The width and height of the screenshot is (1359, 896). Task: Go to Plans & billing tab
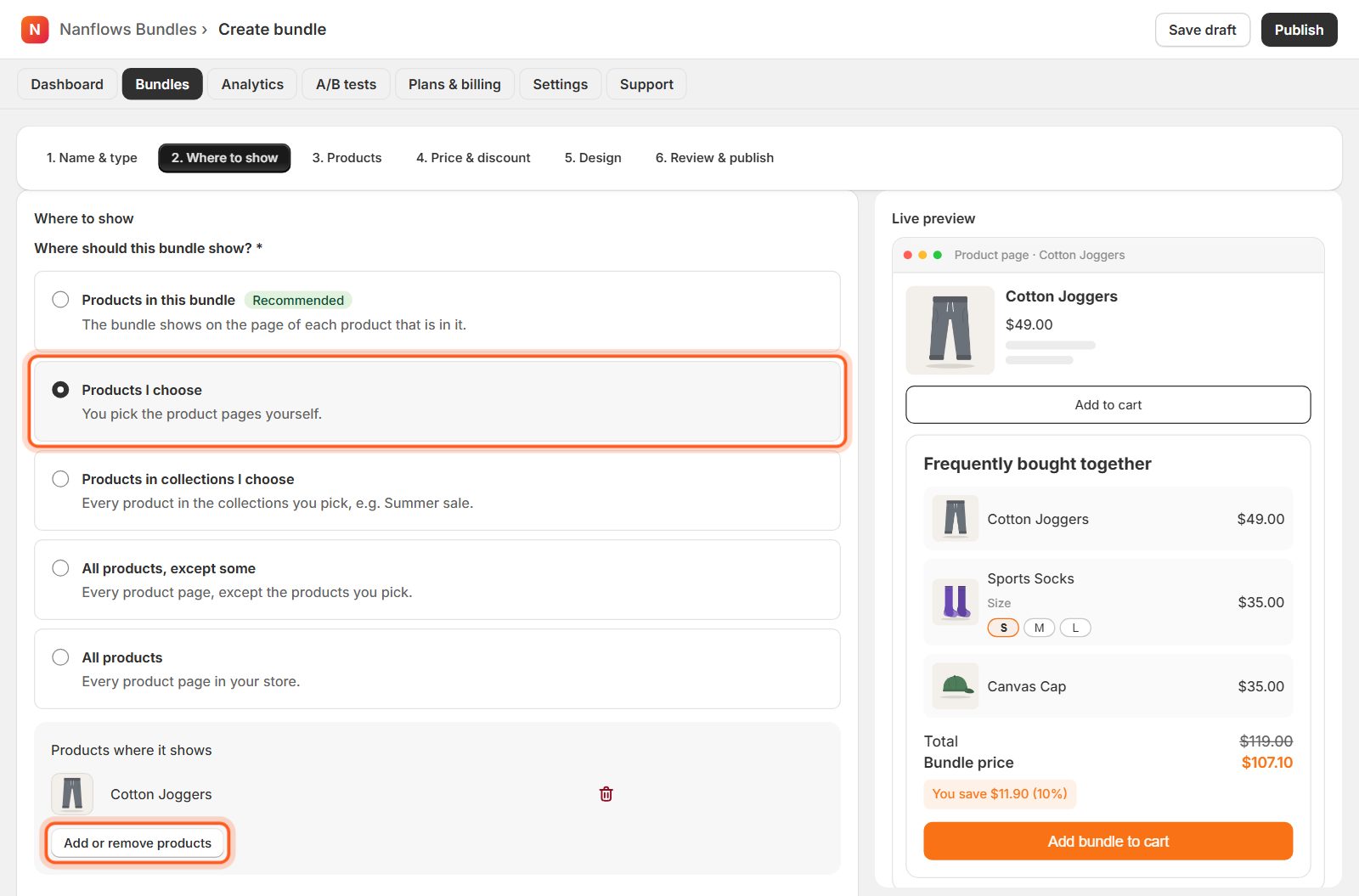tap(454, 84)
